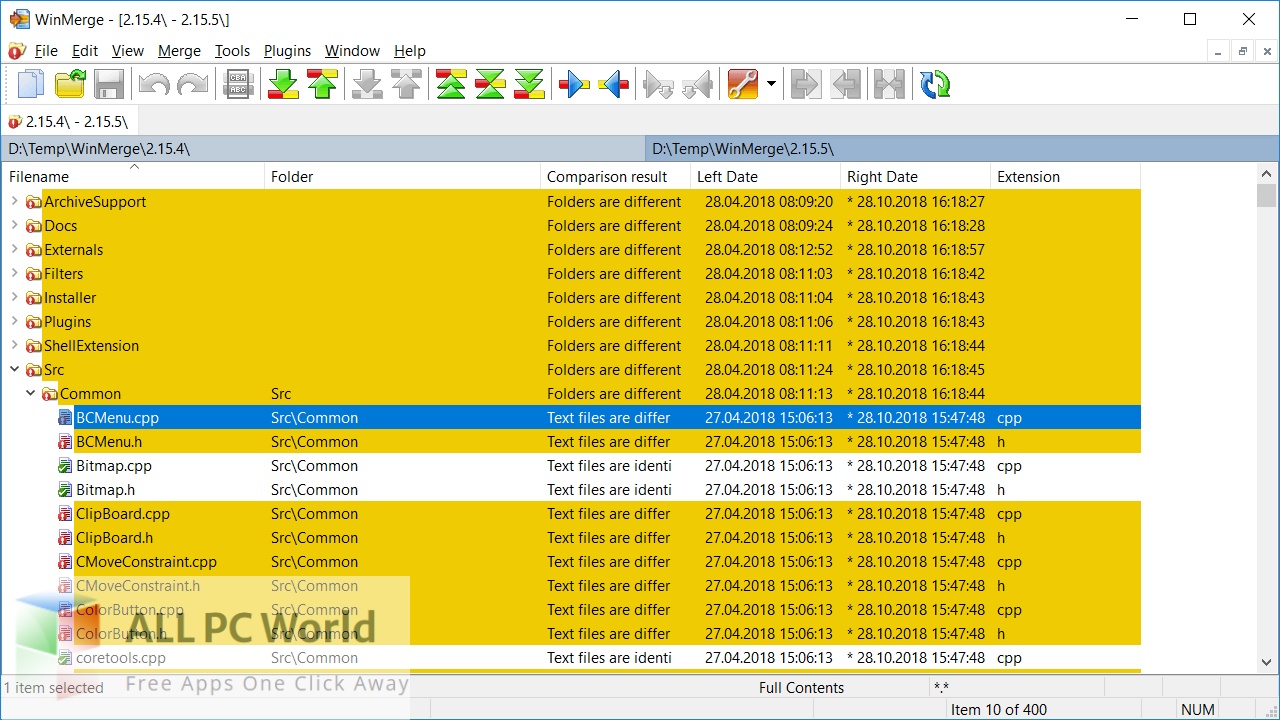Screen dimensions: 1280x720
Task: Expand the Externals folder
Action: pyautogui.click(x=14, y=250)
